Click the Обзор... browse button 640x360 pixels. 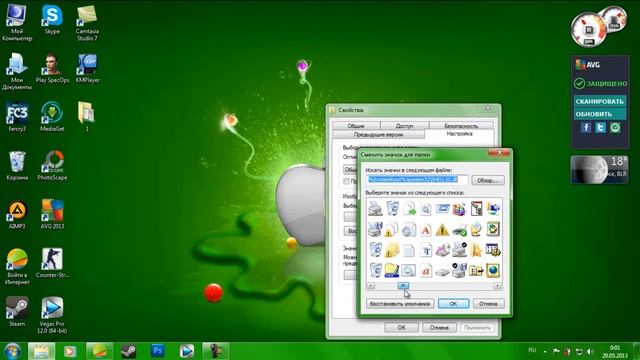488,180
